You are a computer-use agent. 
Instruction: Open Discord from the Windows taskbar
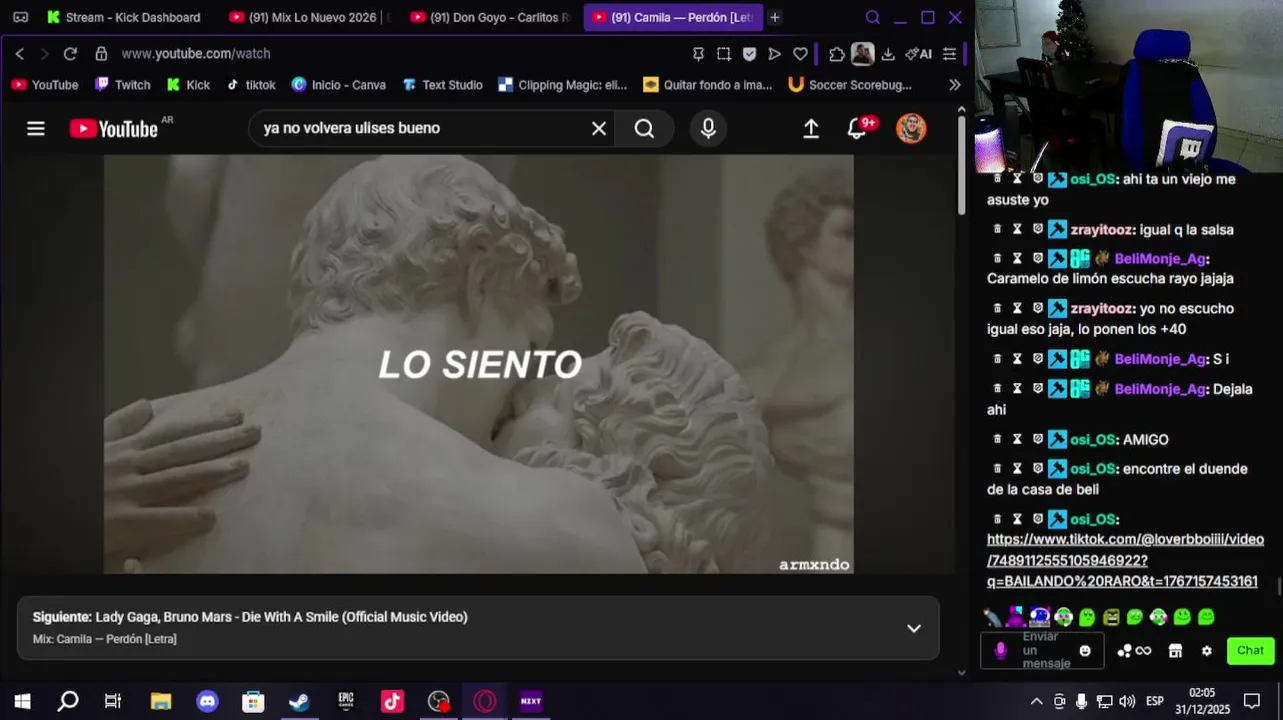tap(207, 701)
